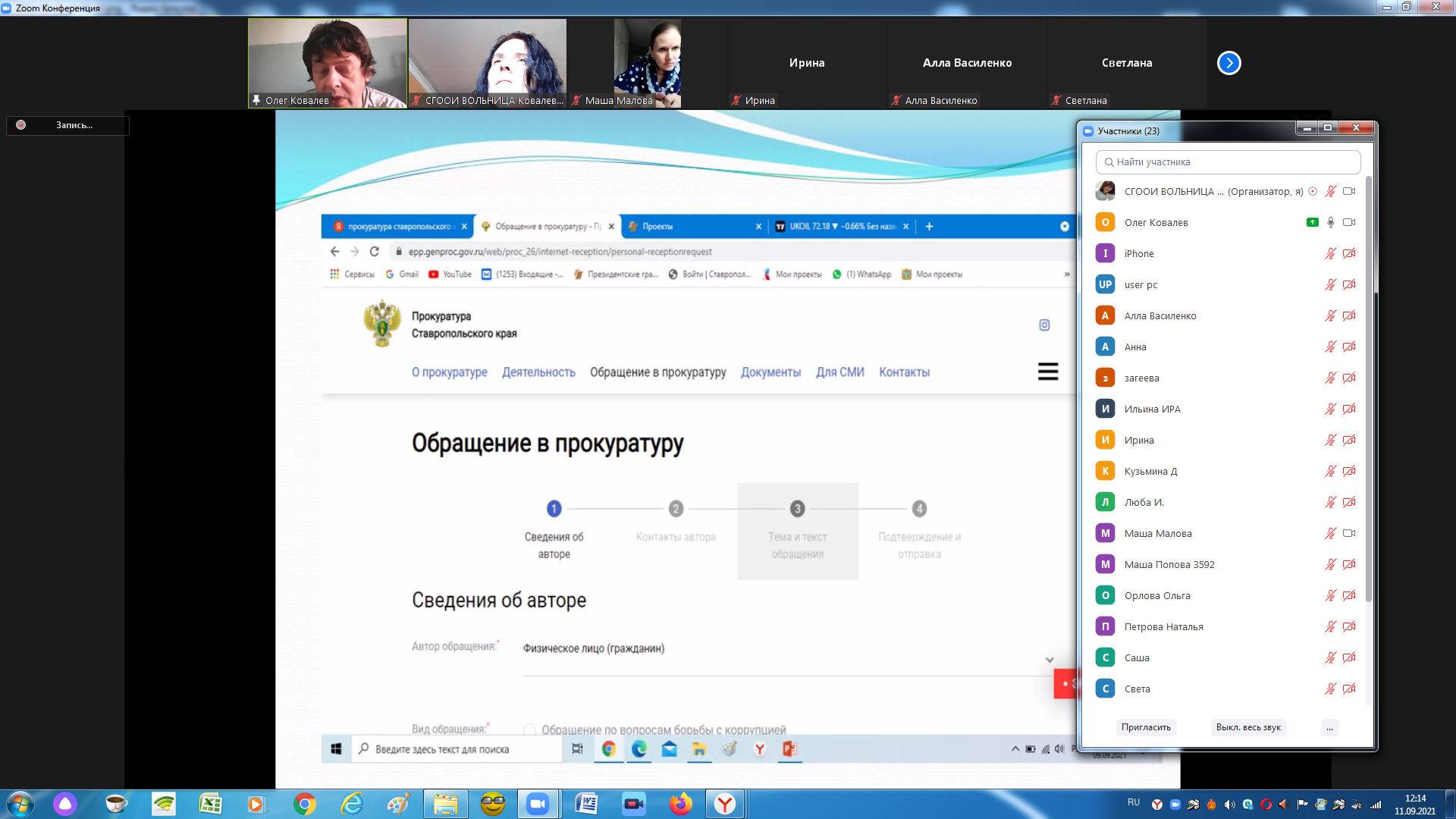Image resolution: width=1456 pixels, height=819 pixels.
Task: Click Олег Ковалев's camera icon in list
Action: pyautogui.click(x=1349, y=222)
